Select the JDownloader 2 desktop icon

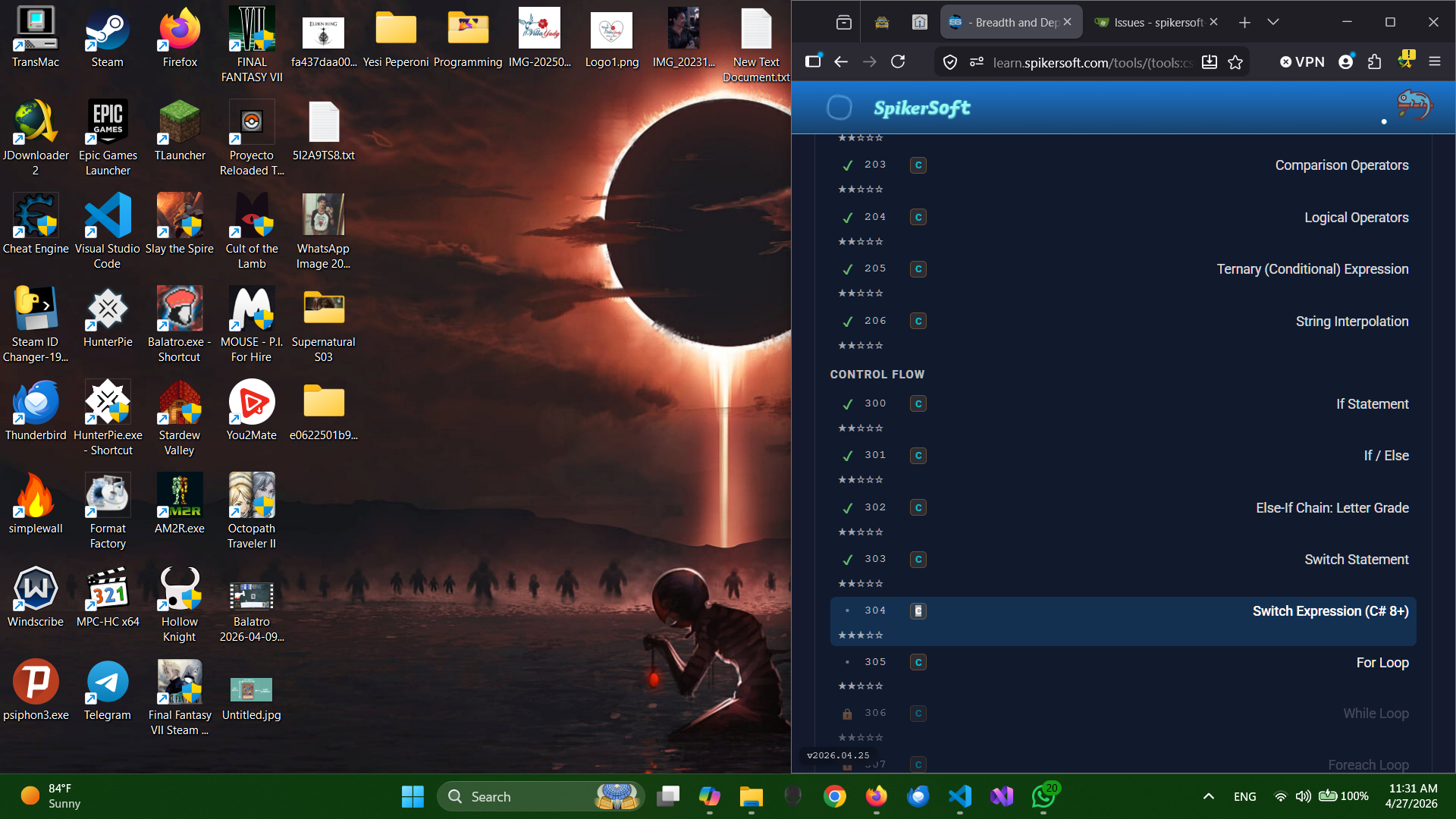[x=36, y=138]
